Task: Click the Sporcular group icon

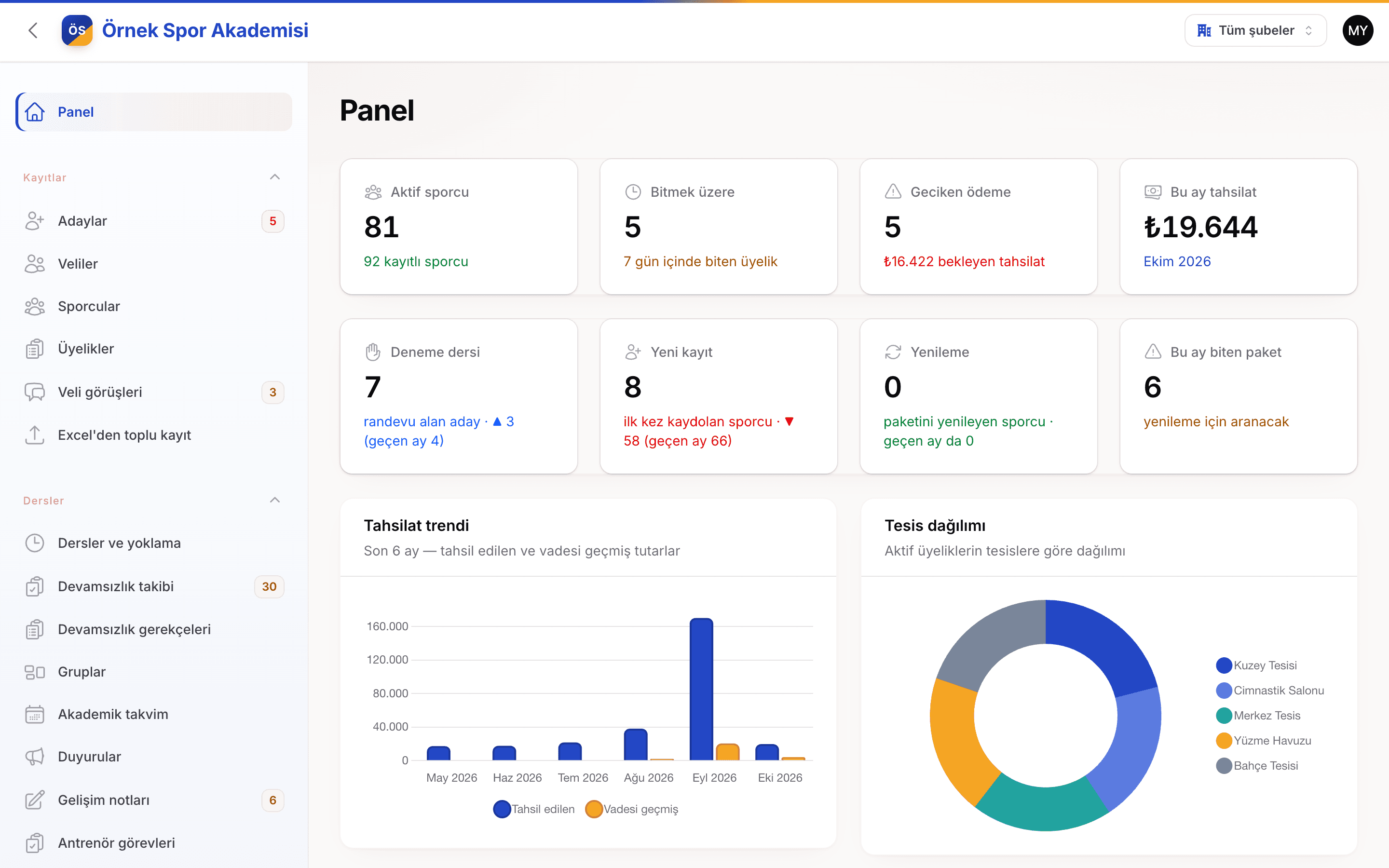Action: click(x=35, y=307)
